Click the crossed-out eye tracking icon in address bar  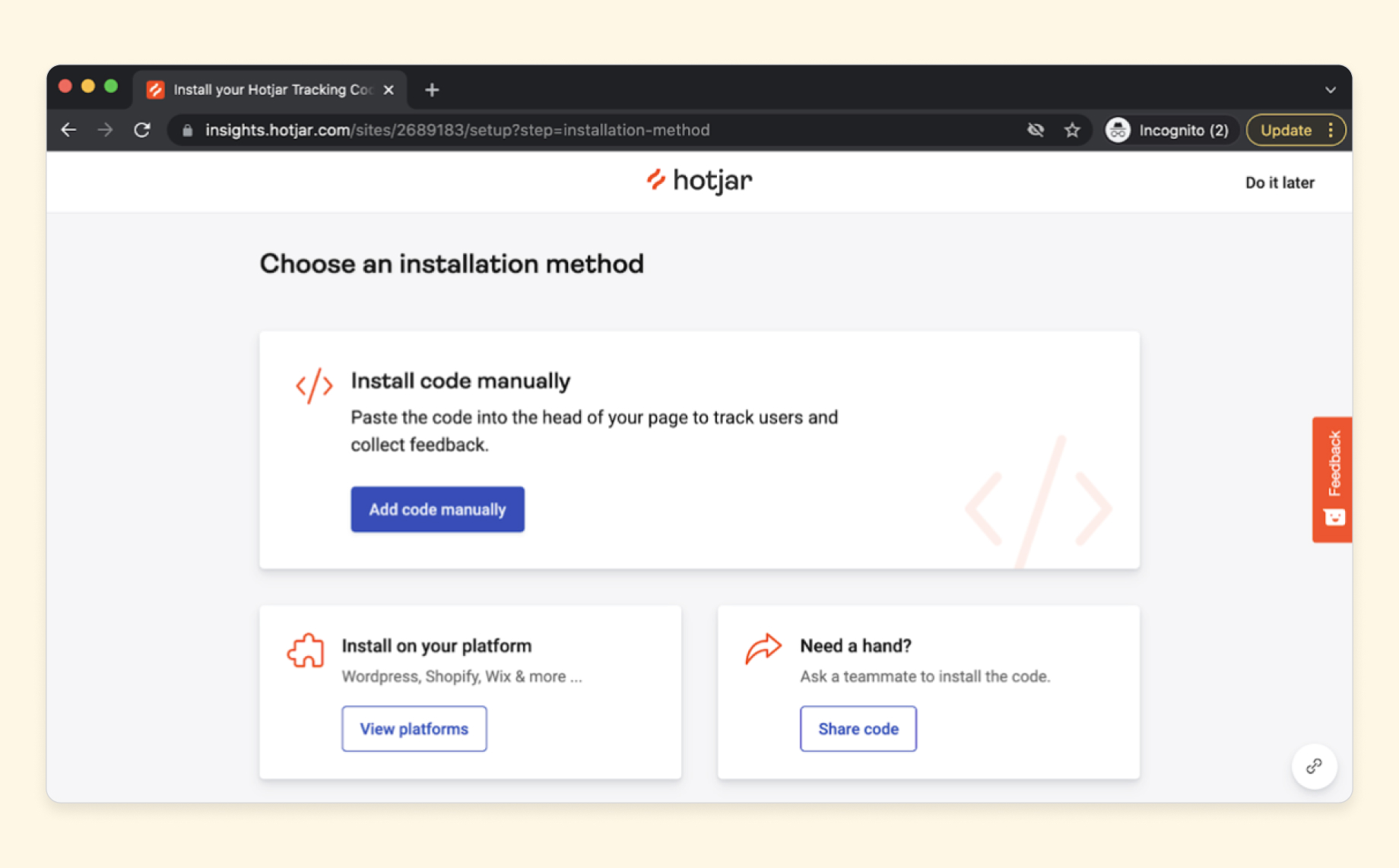(1036, 130)
